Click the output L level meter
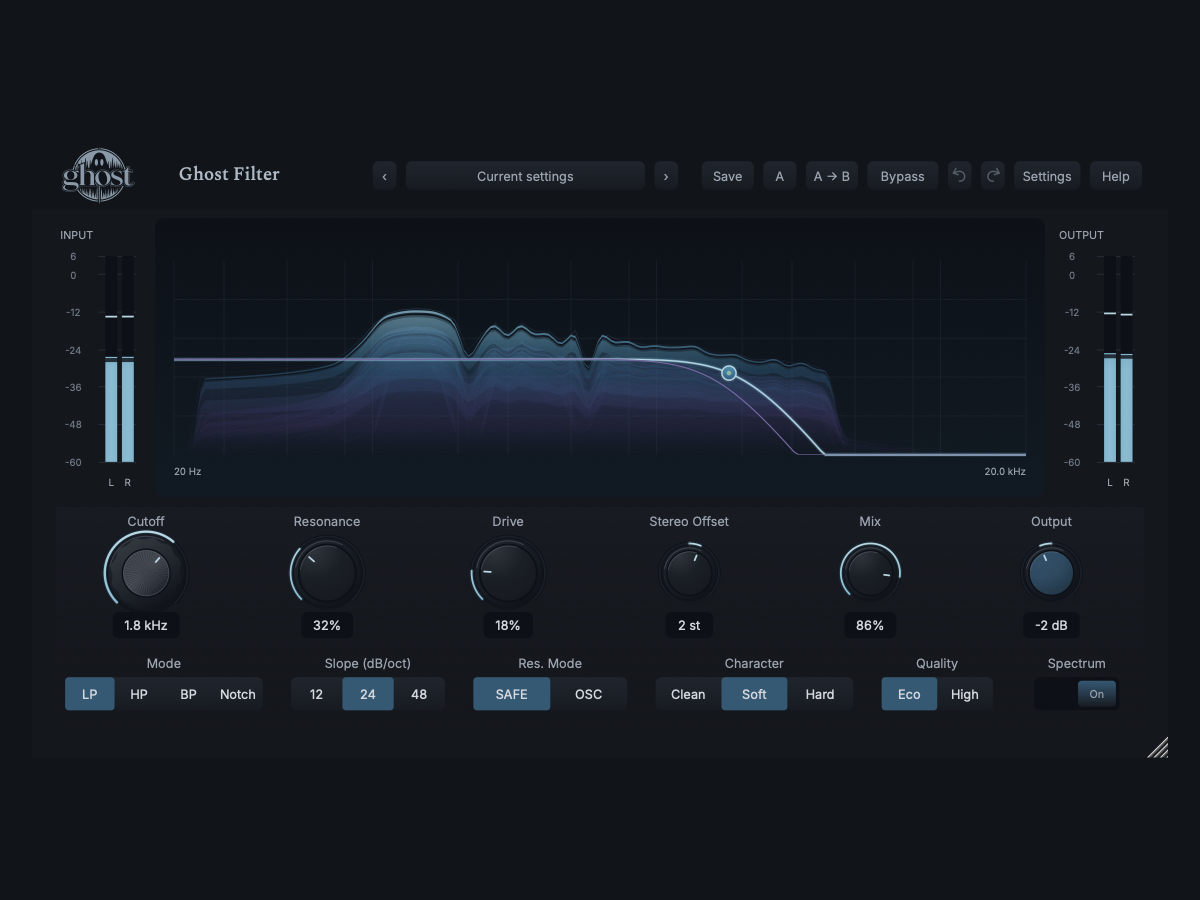 (1110, 359)
